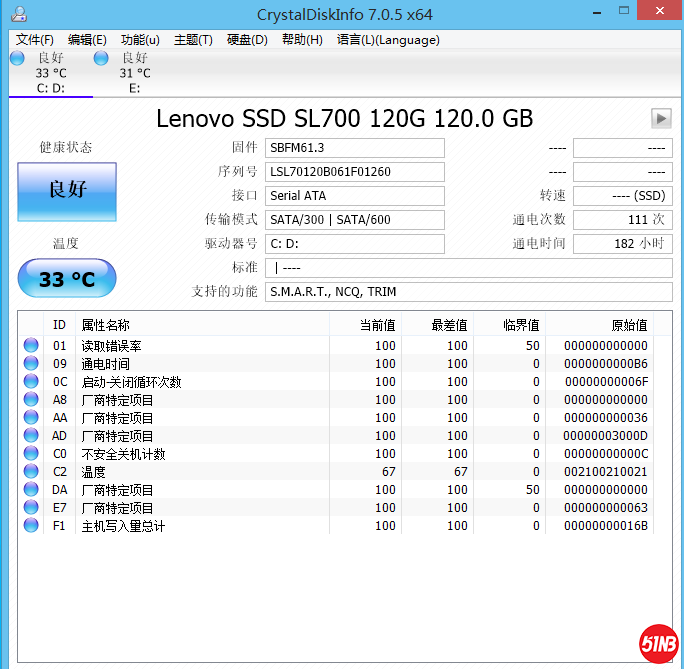Open the 文件(F) menu
The width and height of the screenshot is (684, 669).
[x=35, y=40]
